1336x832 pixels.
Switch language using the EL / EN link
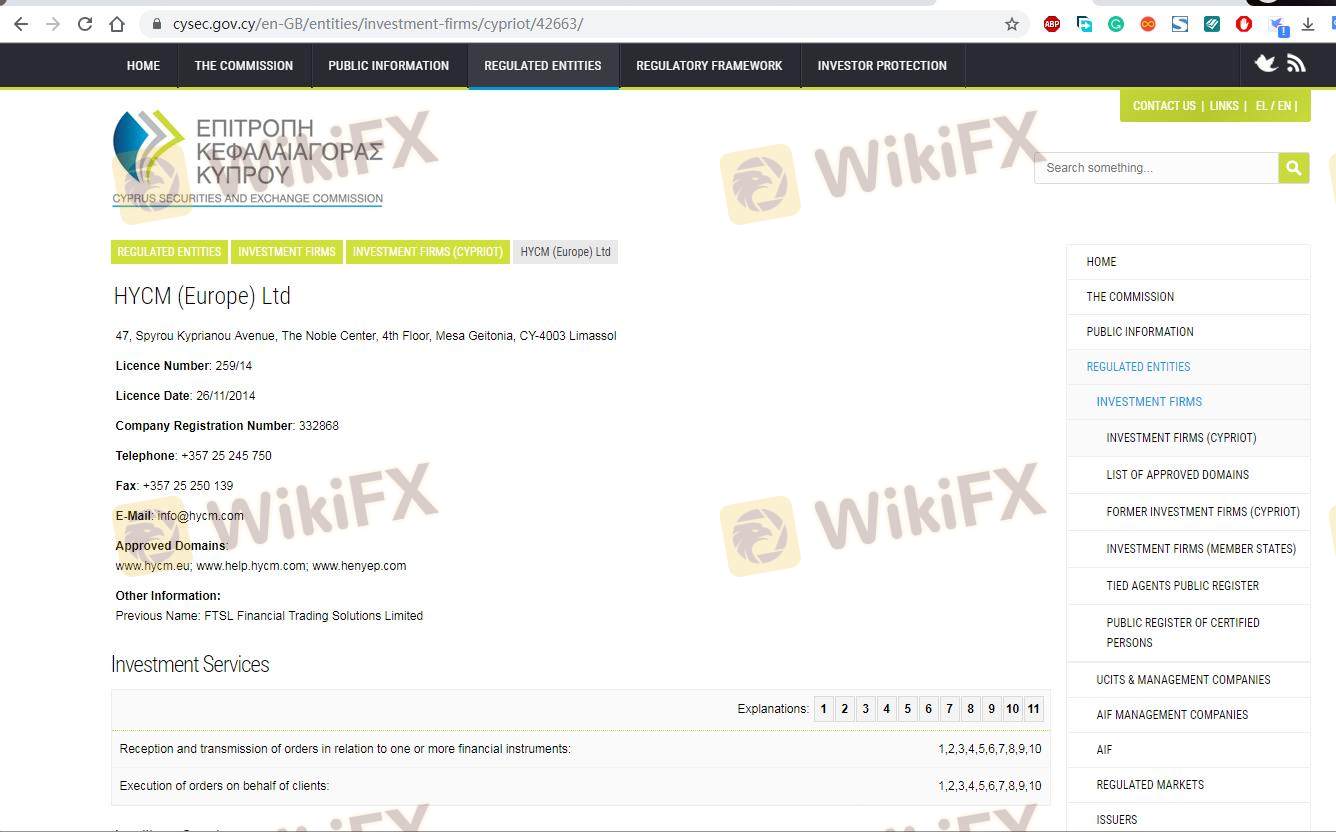point(1275,106)
